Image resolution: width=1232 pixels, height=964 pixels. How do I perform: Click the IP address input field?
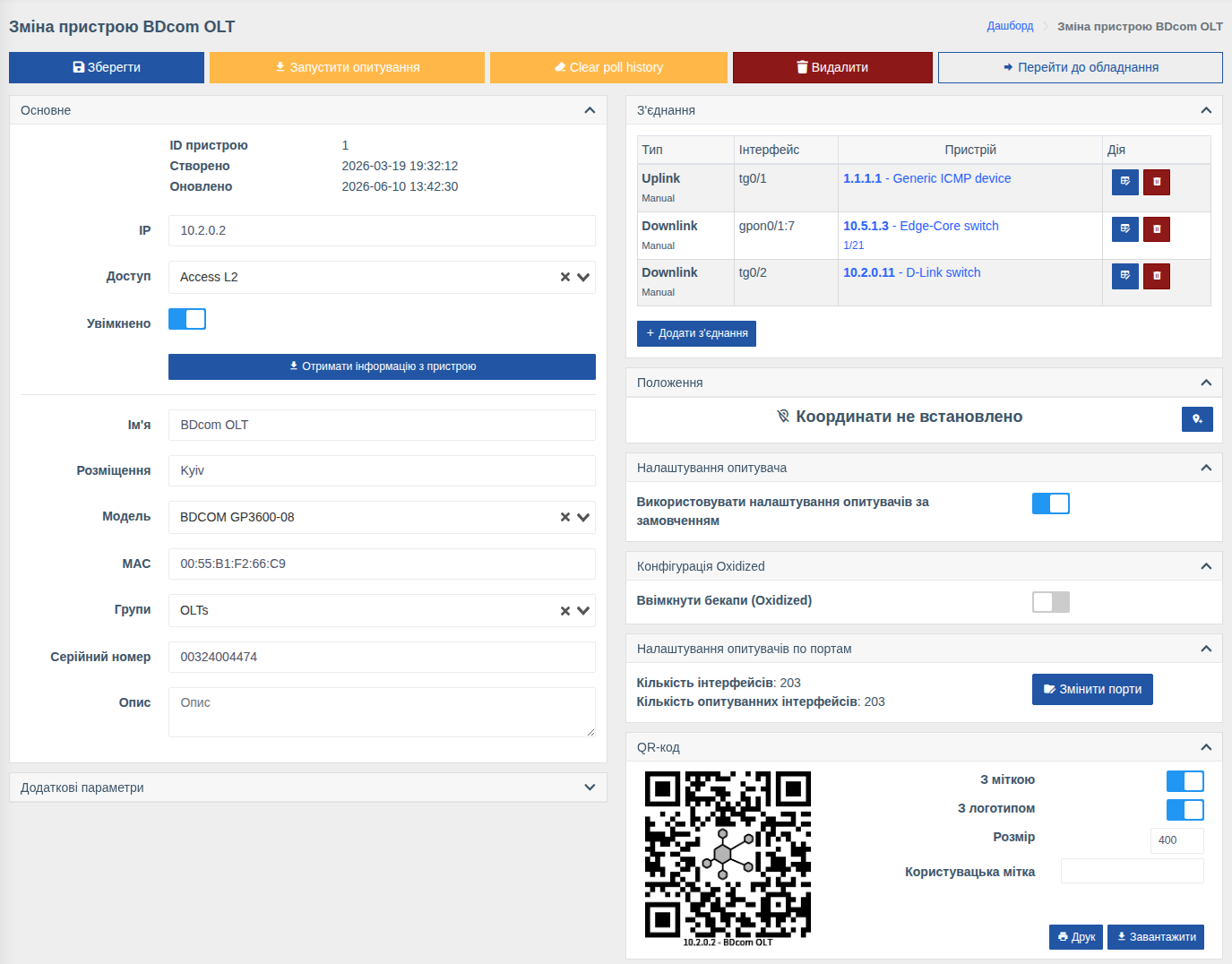pyautogui.click(x=382, y=230)
